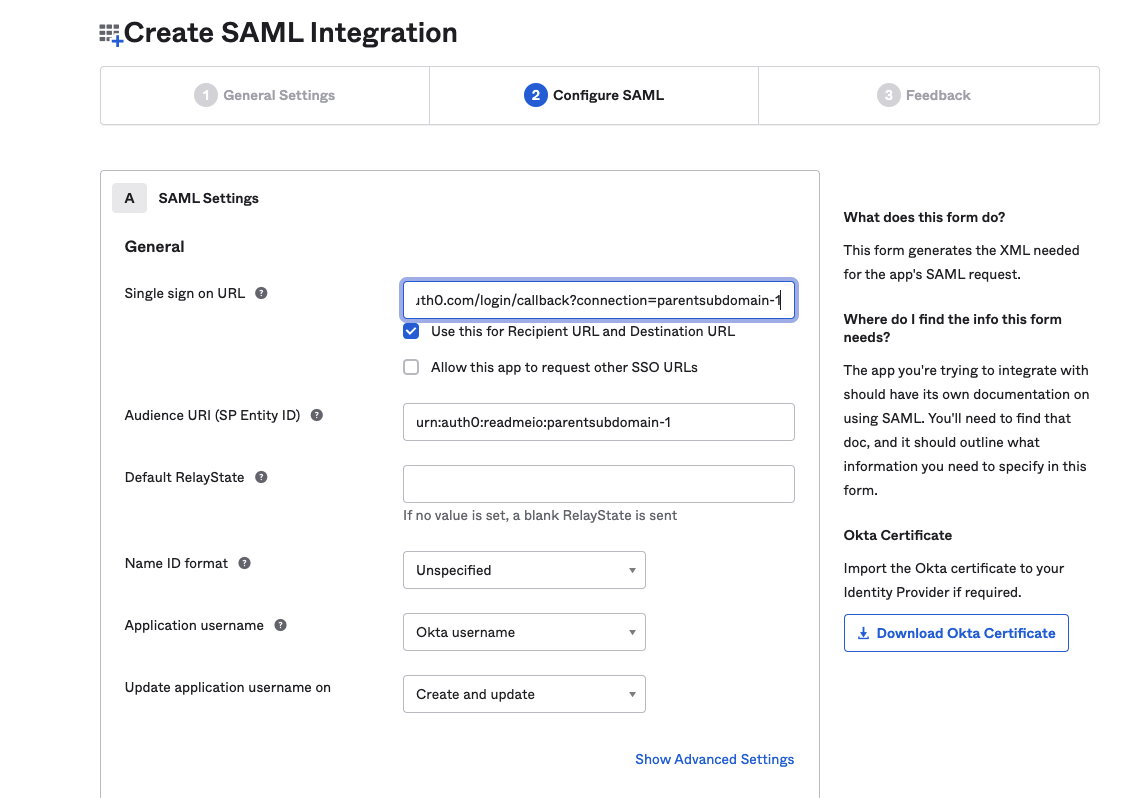This screenshot has height=798, width=1145.
Task: Open help icon for Audience URI (SP Entity ID)
Action: tap(316, 415)
